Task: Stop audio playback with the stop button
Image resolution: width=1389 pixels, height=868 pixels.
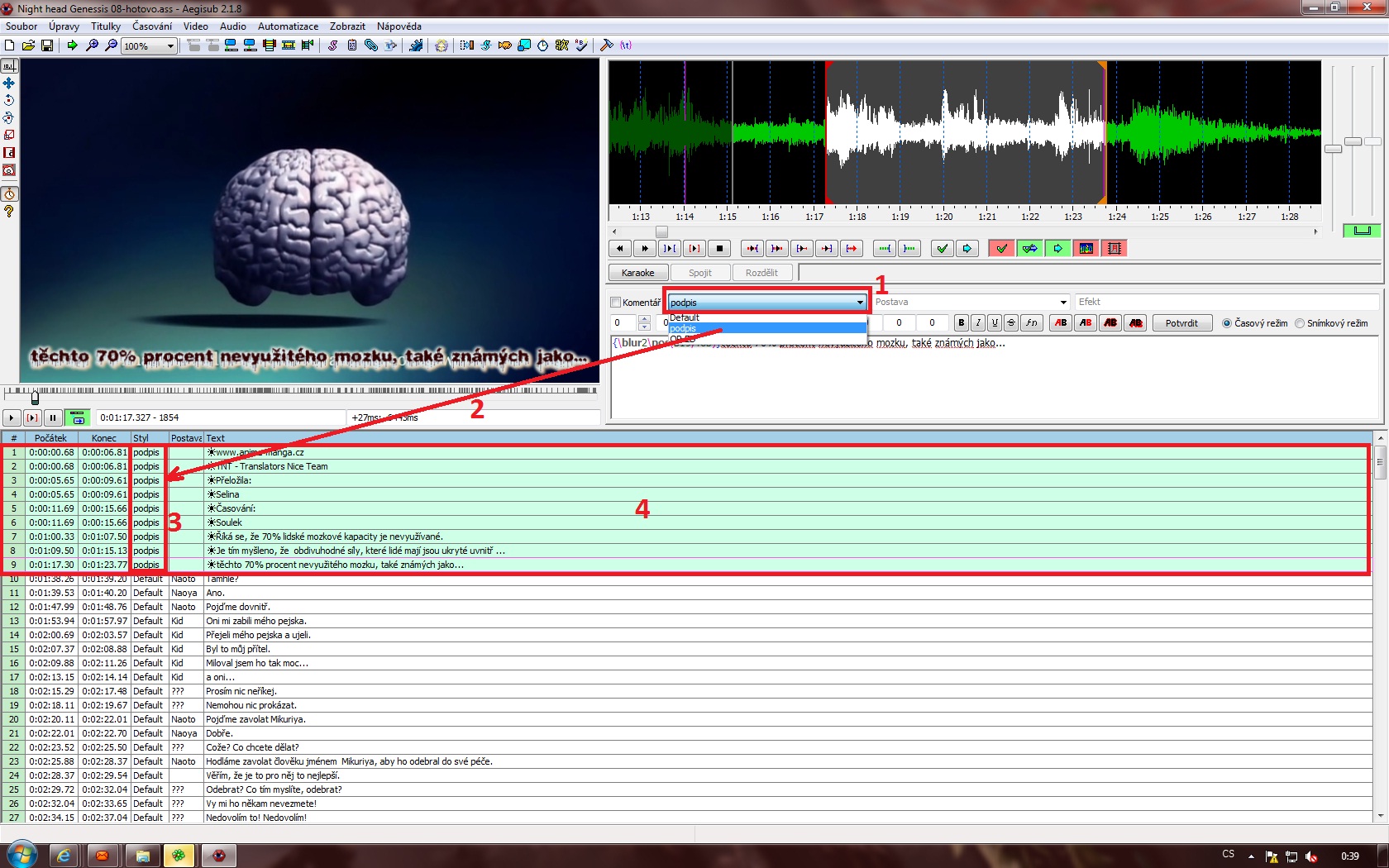Action: tap(719, 248)
